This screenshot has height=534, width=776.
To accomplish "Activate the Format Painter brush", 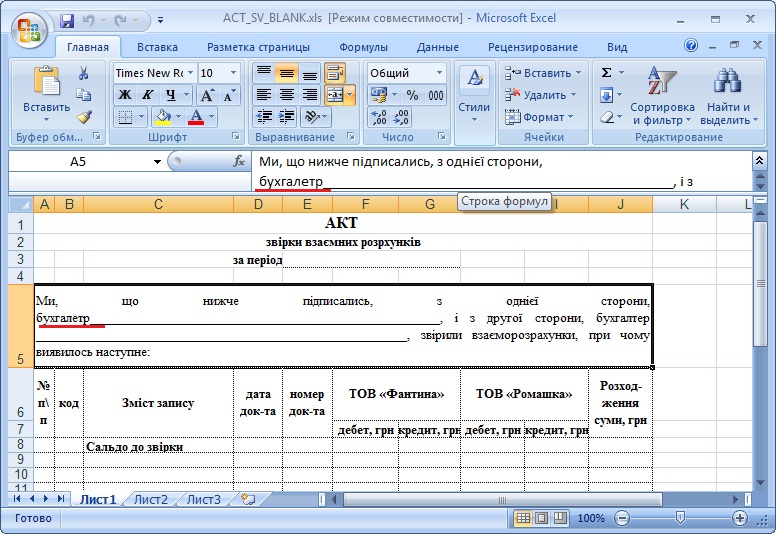I will coord(84,117).
